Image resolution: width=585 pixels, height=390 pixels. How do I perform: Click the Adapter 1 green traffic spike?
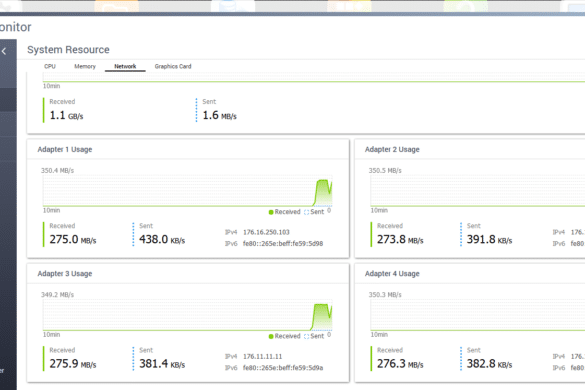click(x=323, y=193)
